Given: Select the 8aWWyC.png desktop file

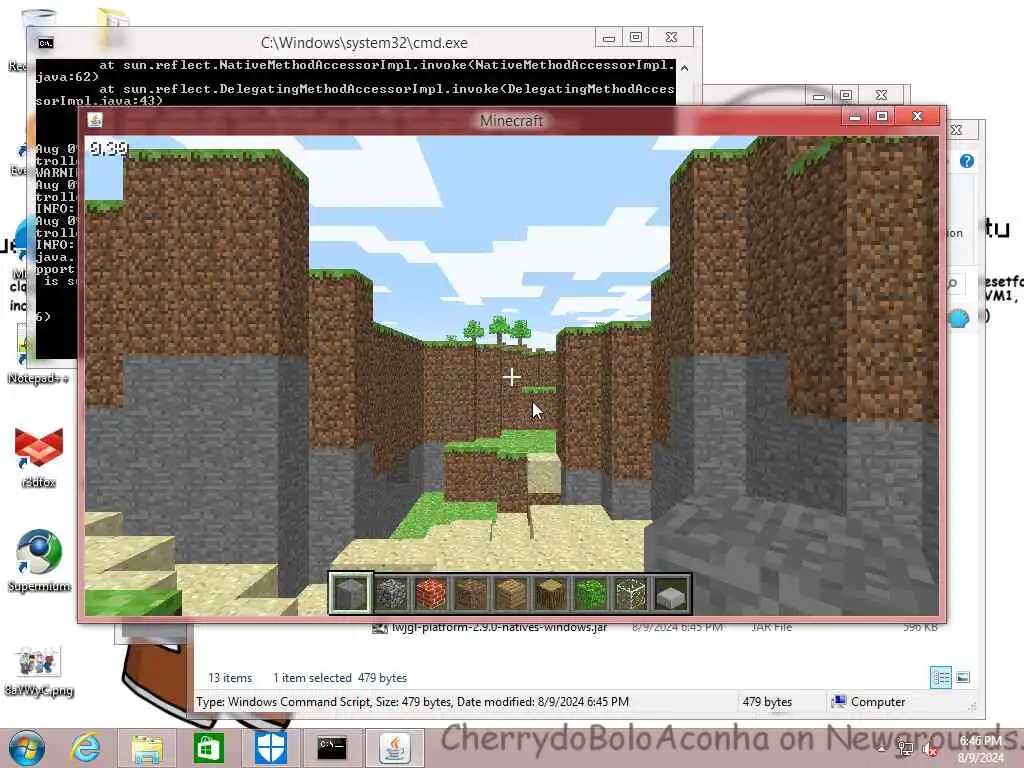Looking at the screenshot, I should pyautogui.click(x=39, y=671).
